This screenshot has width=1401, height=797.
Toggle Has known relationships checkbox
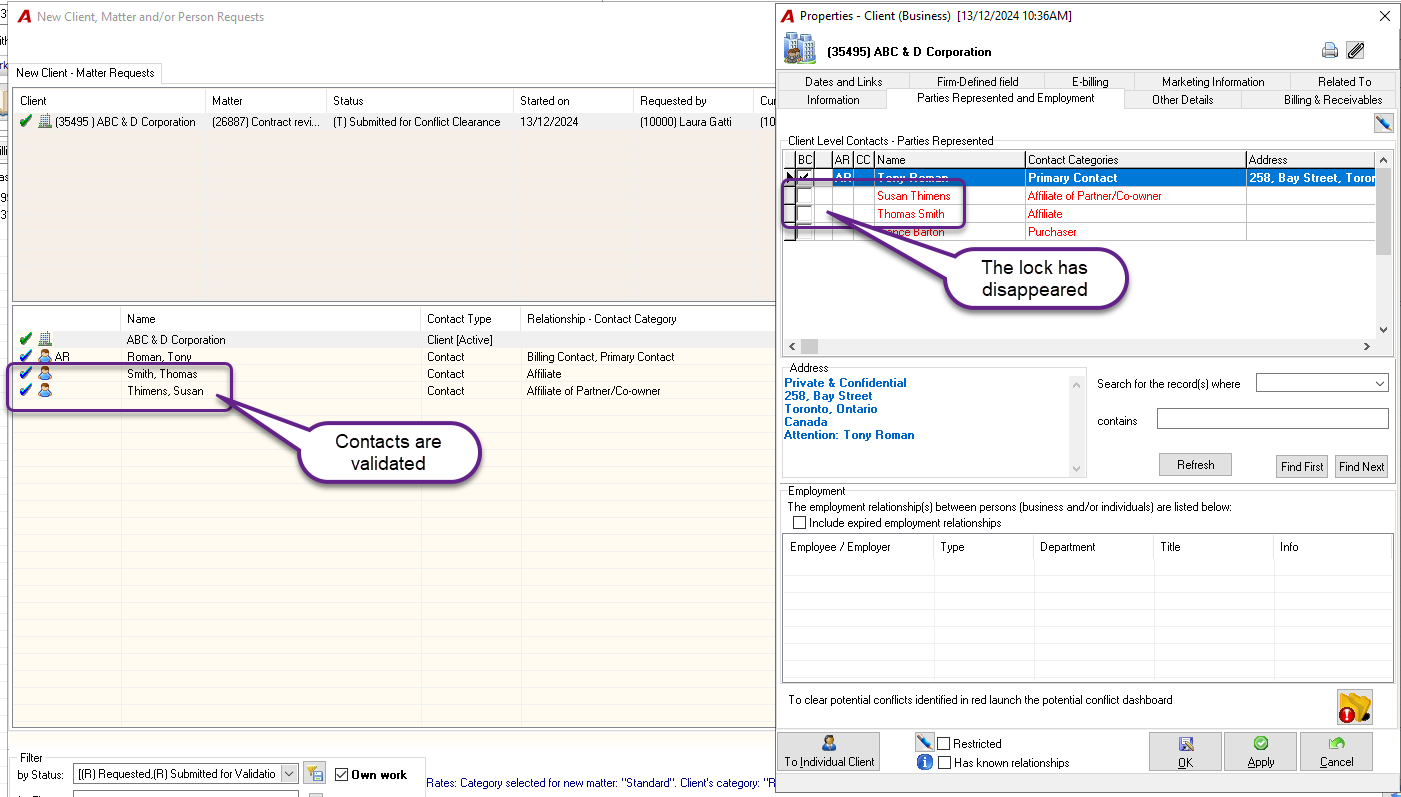point(943,762)
